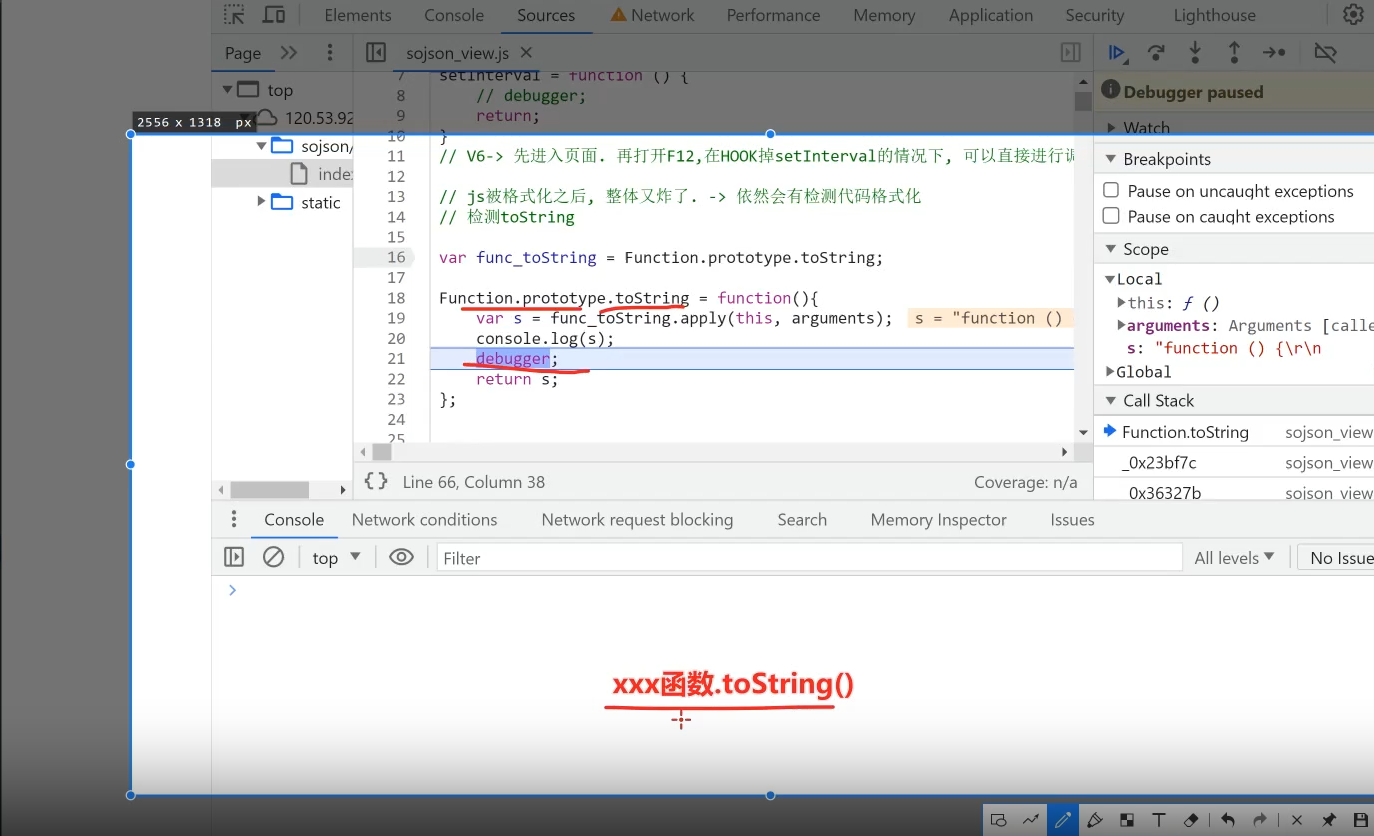Collapse the Breakpoints section
Image resolution: width=1374 pixels, height=836 pixels.
1111,159
